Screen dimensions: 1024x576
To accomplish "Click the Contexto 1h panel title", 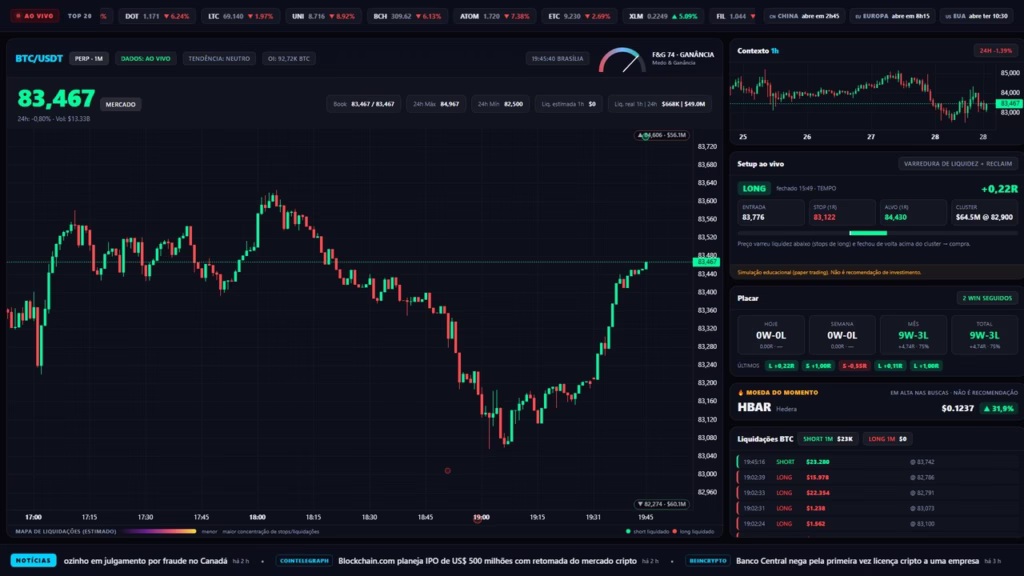I will pos(758,50).
